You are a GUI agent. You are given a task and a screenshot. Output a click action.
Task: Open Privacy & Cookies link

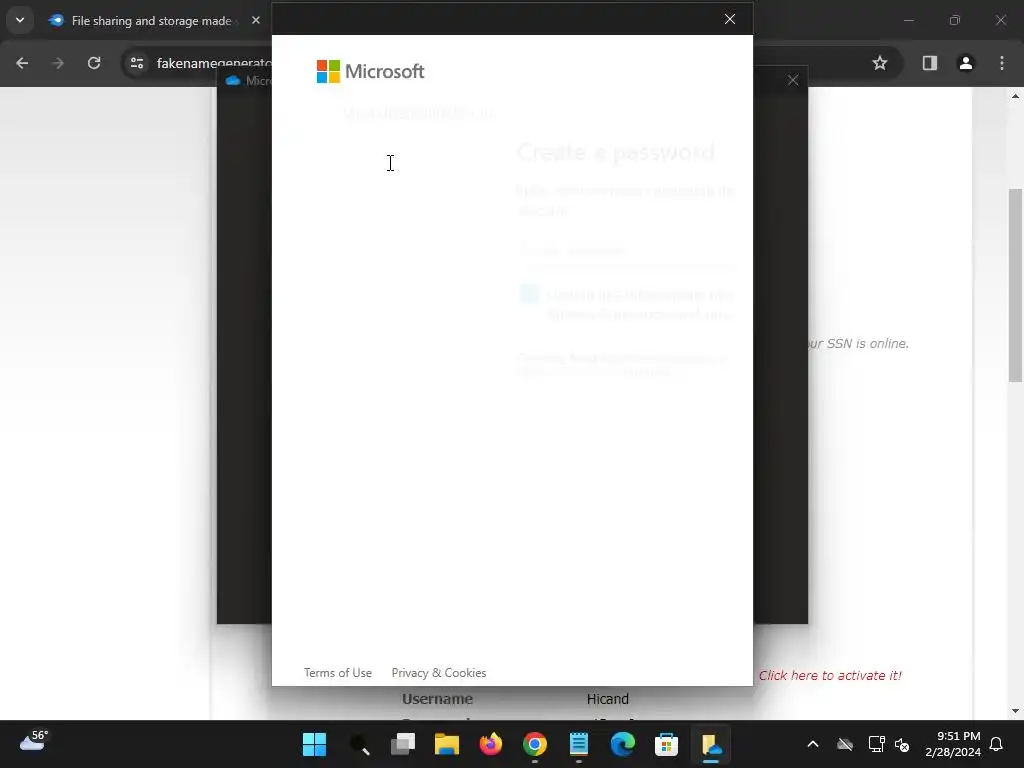click(439, 673)
